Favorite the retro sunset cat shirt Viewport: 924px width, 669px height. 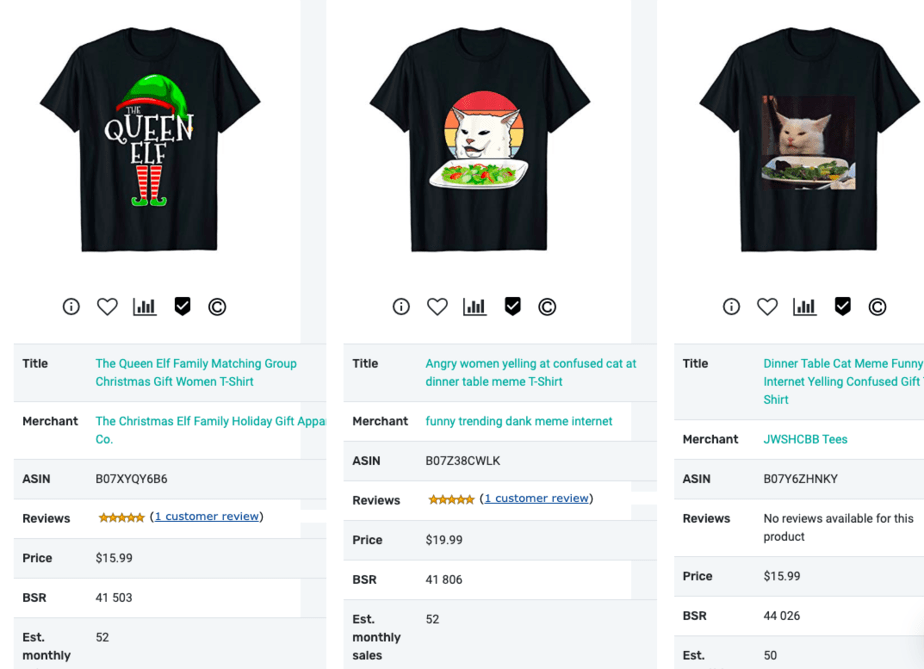coord(437,307)
